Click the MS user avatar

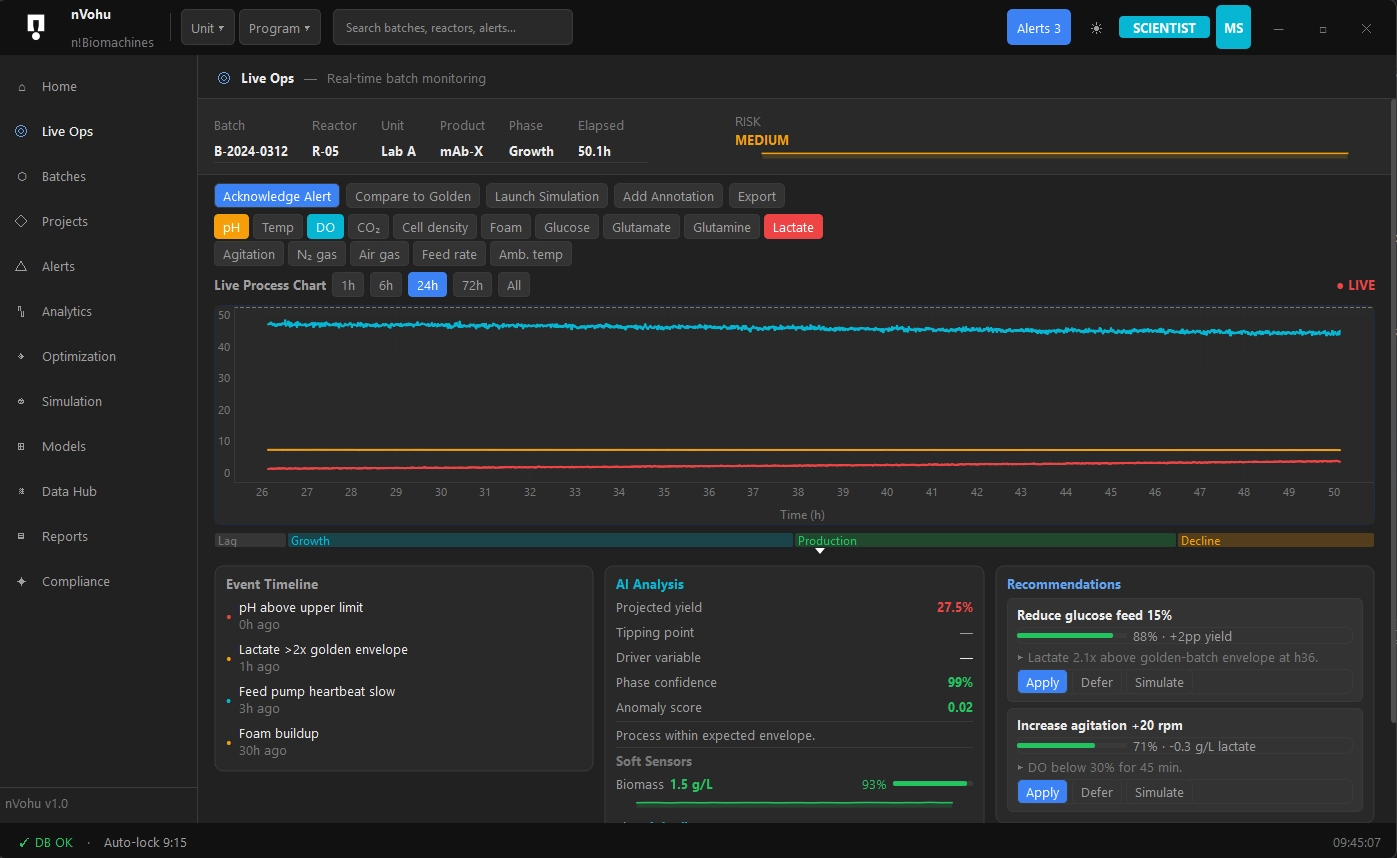click(1233, 28)
